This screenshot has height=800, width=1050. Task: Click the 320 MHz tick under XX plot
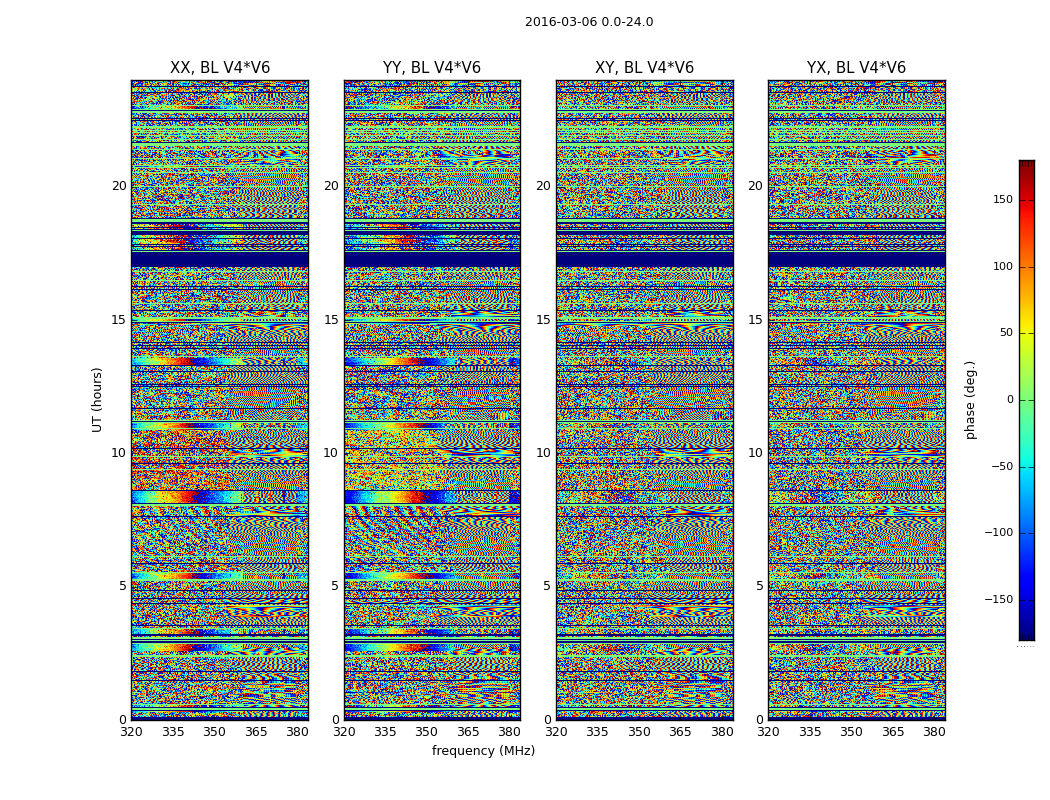[132, 732]
